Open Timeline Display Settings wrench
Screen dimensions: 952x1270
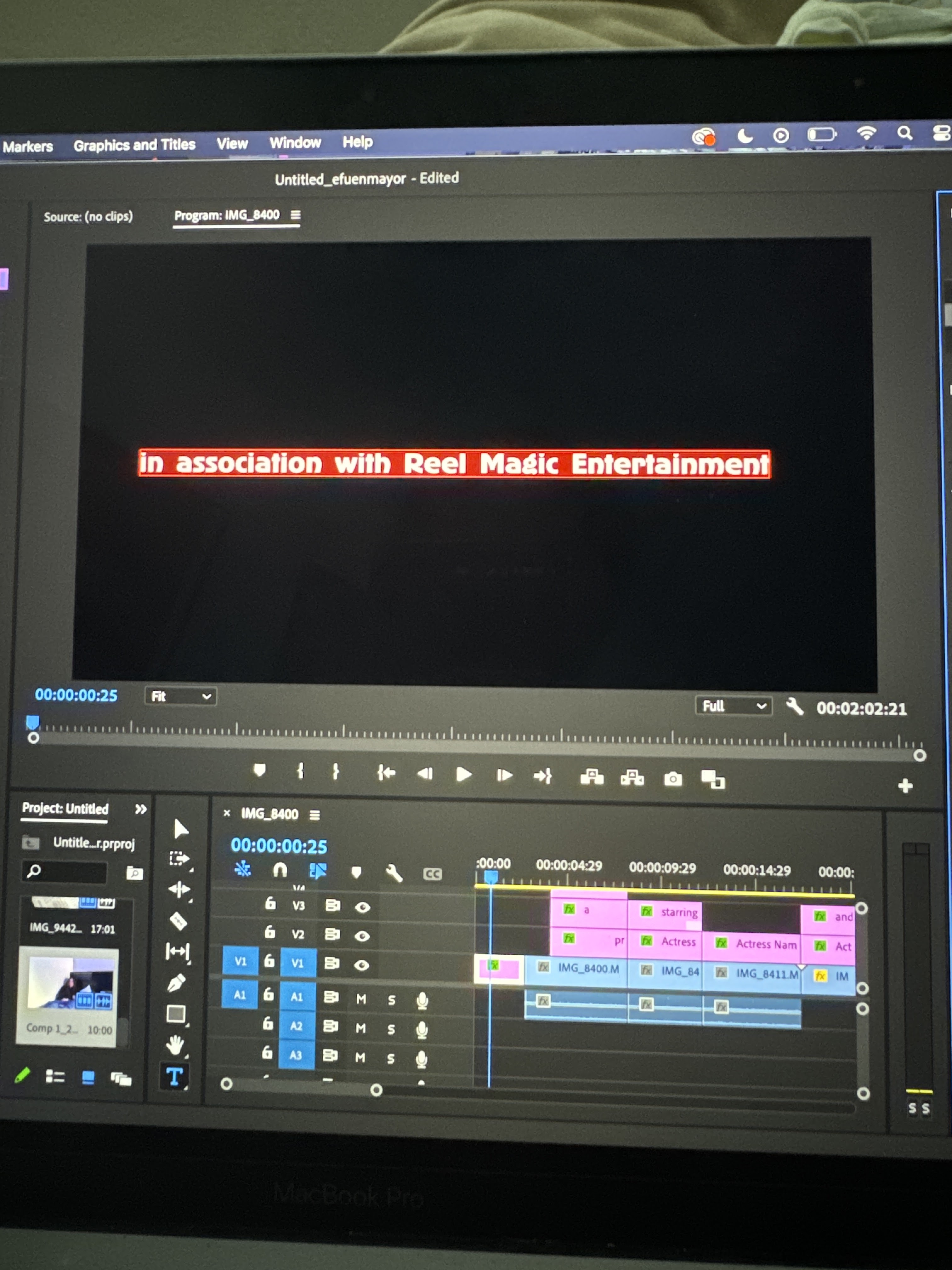click(x=394, y=873)
